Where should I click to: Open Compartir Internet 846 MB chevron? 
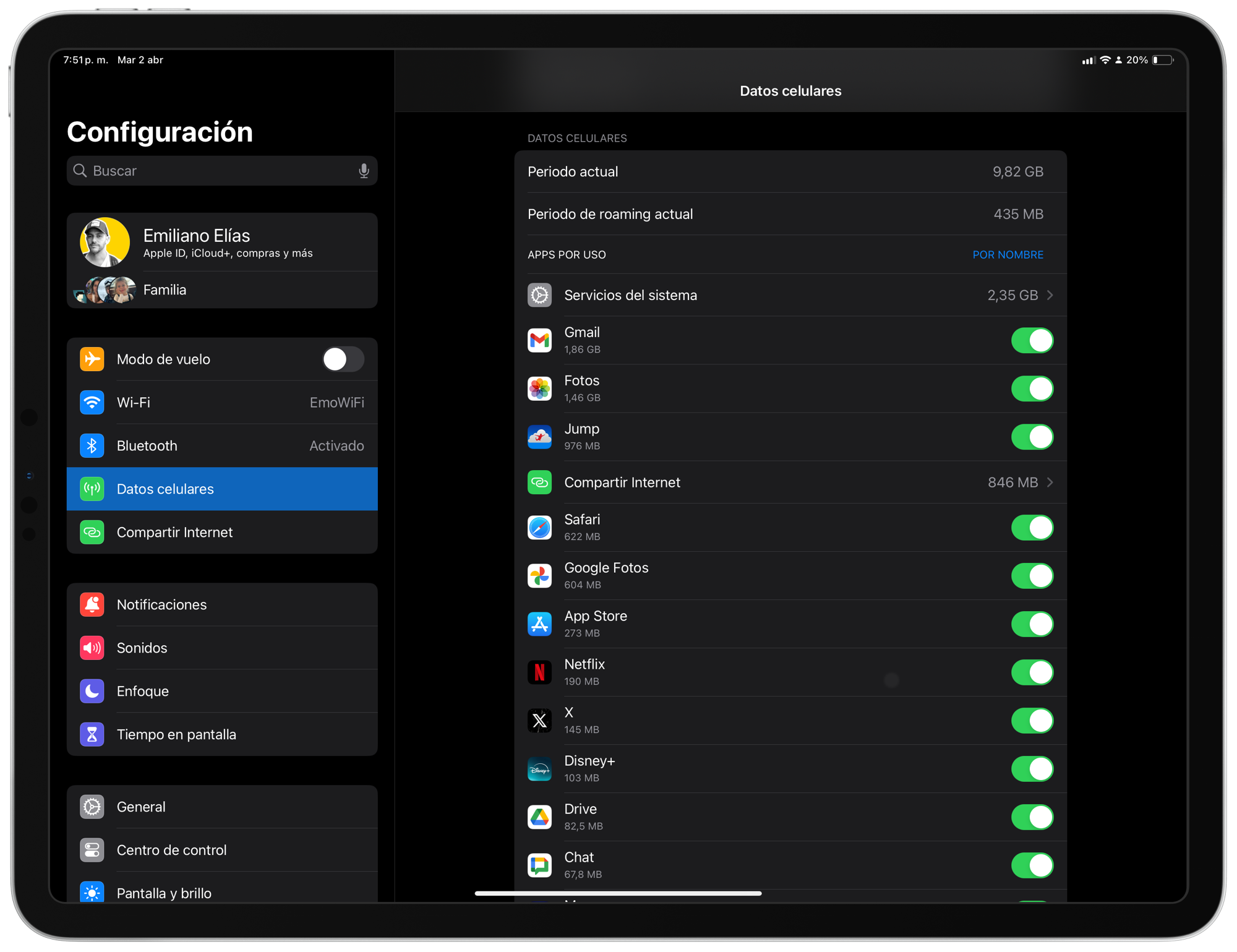(1050, 482)
